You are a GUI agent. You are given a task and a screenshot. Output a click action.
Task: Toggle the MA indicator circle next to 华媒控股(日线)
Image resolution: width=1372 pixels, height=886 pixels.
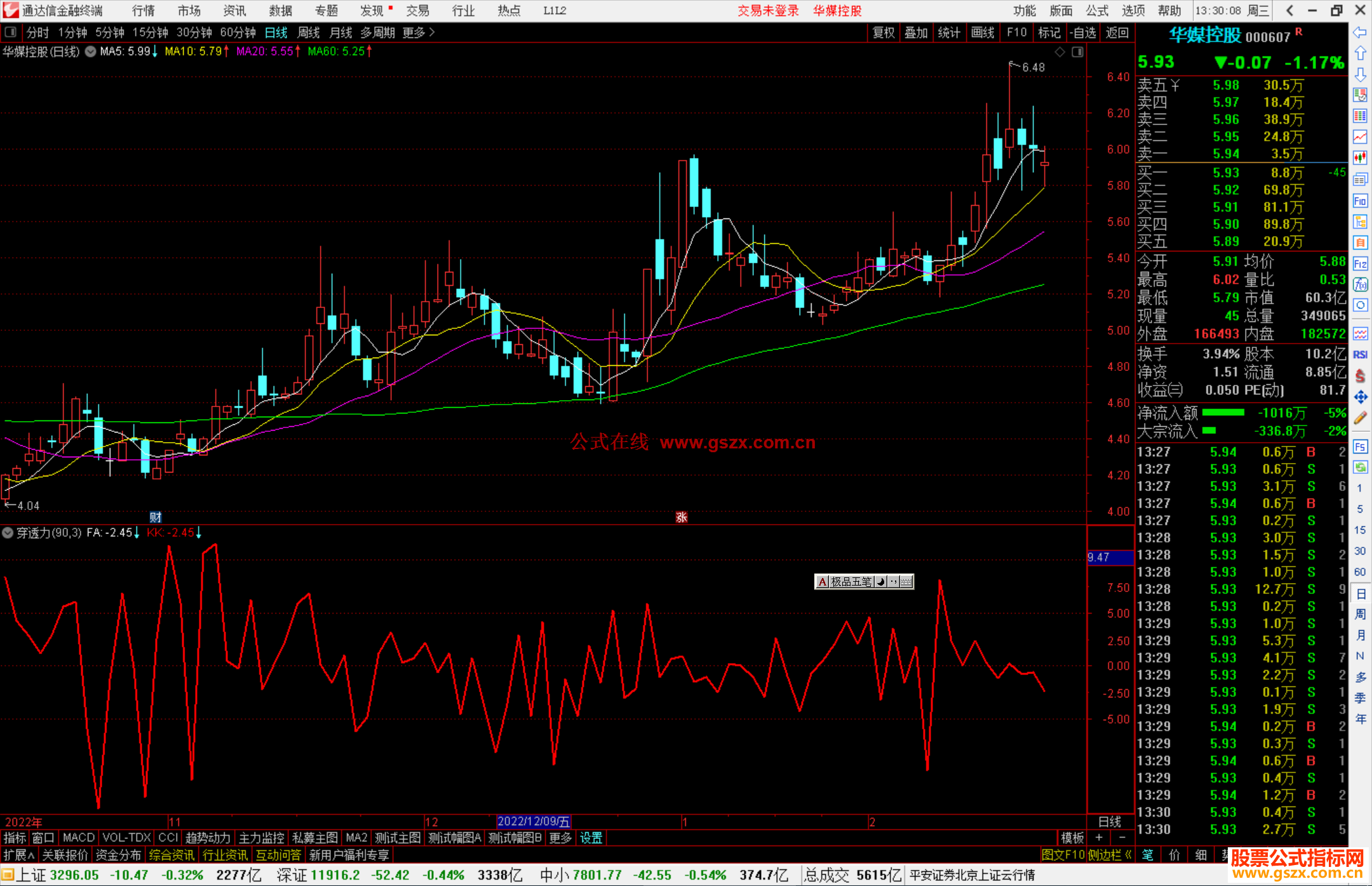pyautogui.click(x=90, y=51)
